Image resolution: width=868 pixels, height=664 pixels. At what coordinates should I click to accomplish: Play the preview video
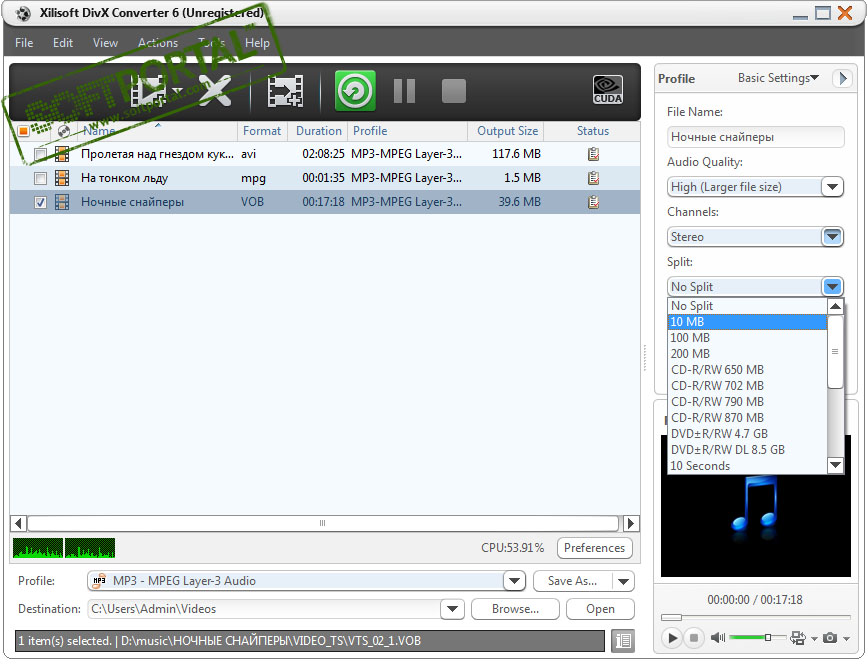(x=672, y=638)
